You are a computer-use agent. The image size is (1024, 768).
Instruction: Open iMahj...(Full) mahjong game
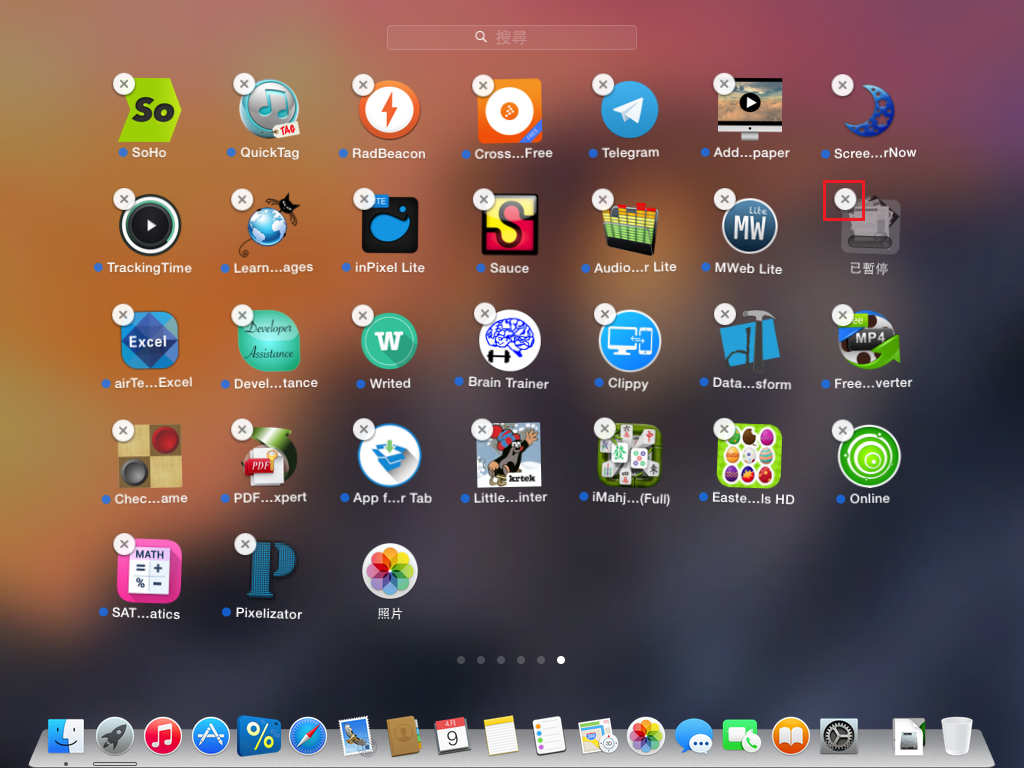(630, 455)
